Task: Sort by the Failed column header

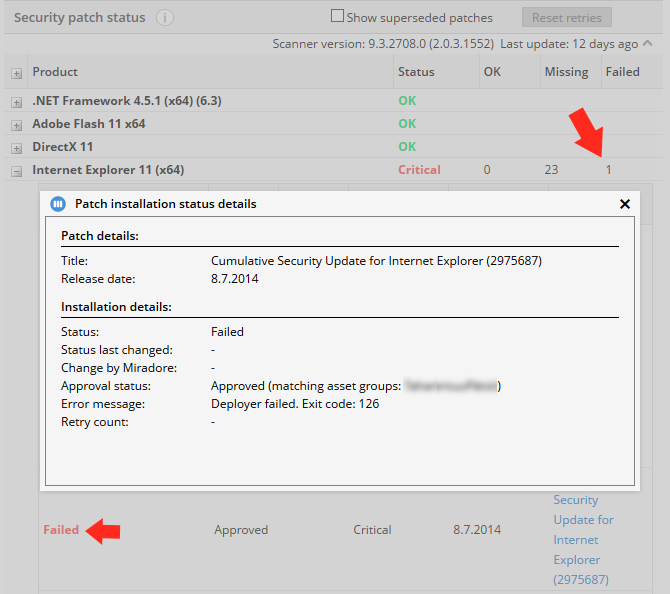Action: click(623, 72)
